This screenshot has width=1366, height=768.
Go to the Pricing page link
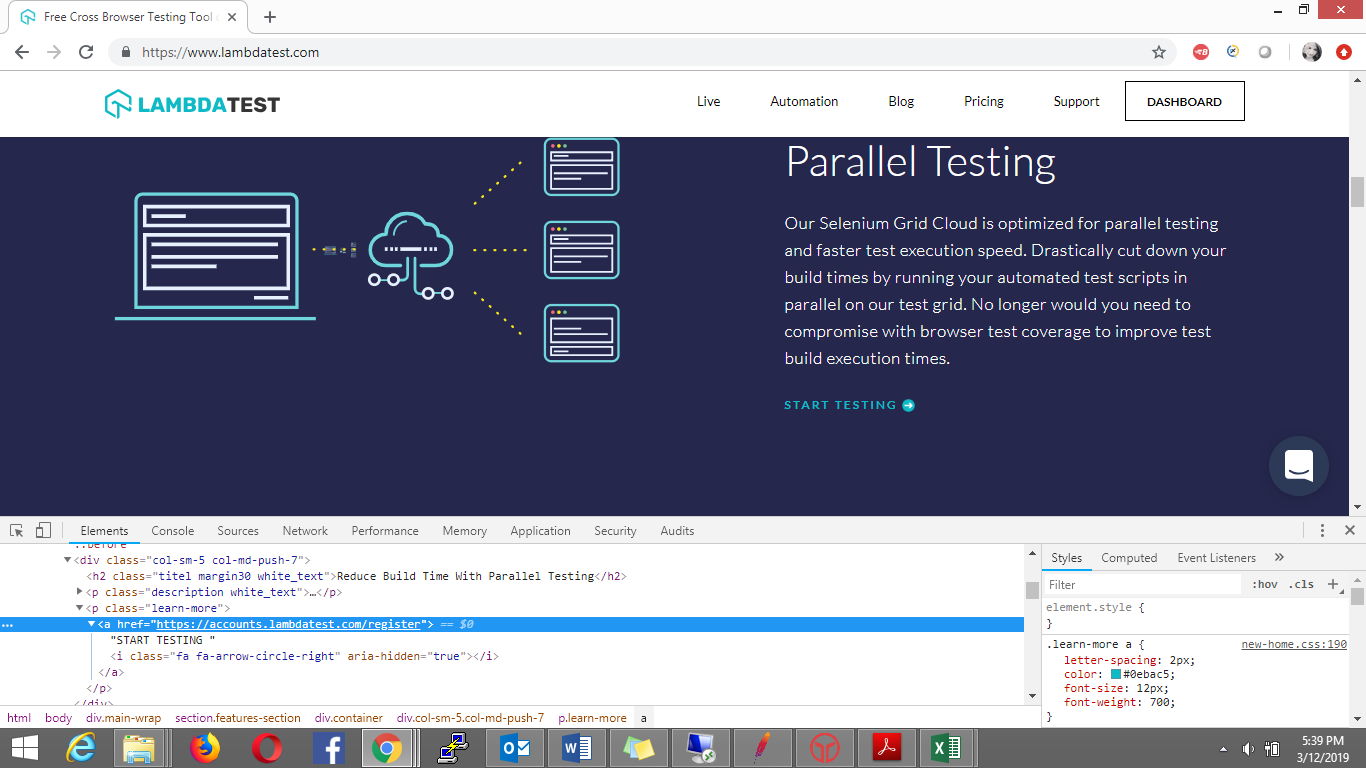coord(984,101)
